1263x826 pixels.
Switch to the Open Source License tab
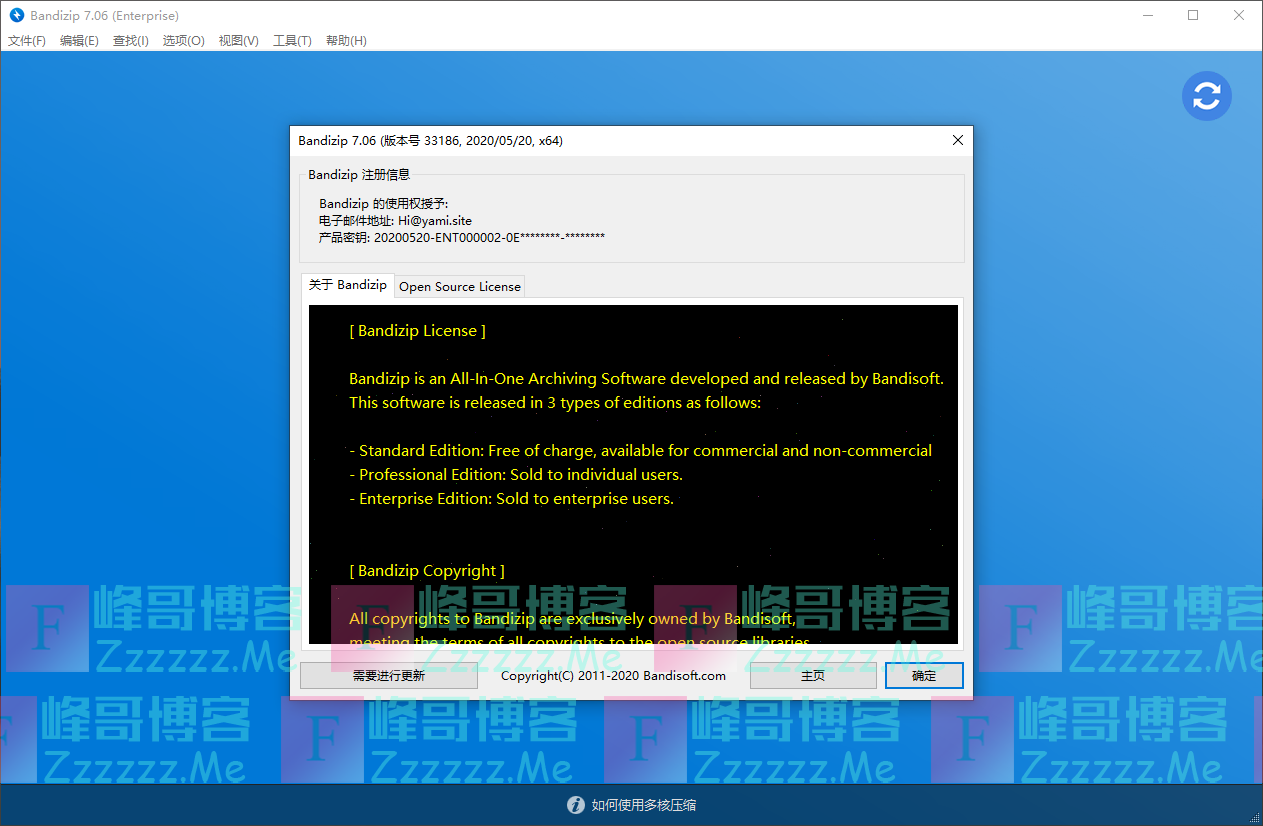coord(460,287)
